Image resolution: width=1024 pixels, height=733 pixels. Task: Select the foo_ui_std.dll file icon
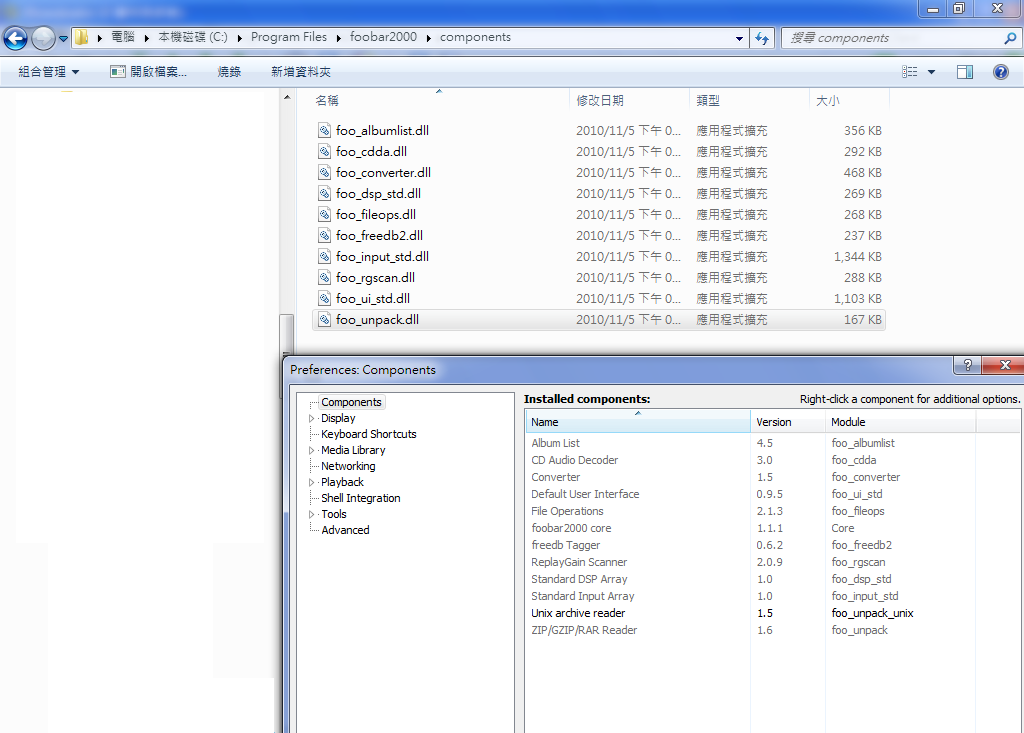pos(324,299)
